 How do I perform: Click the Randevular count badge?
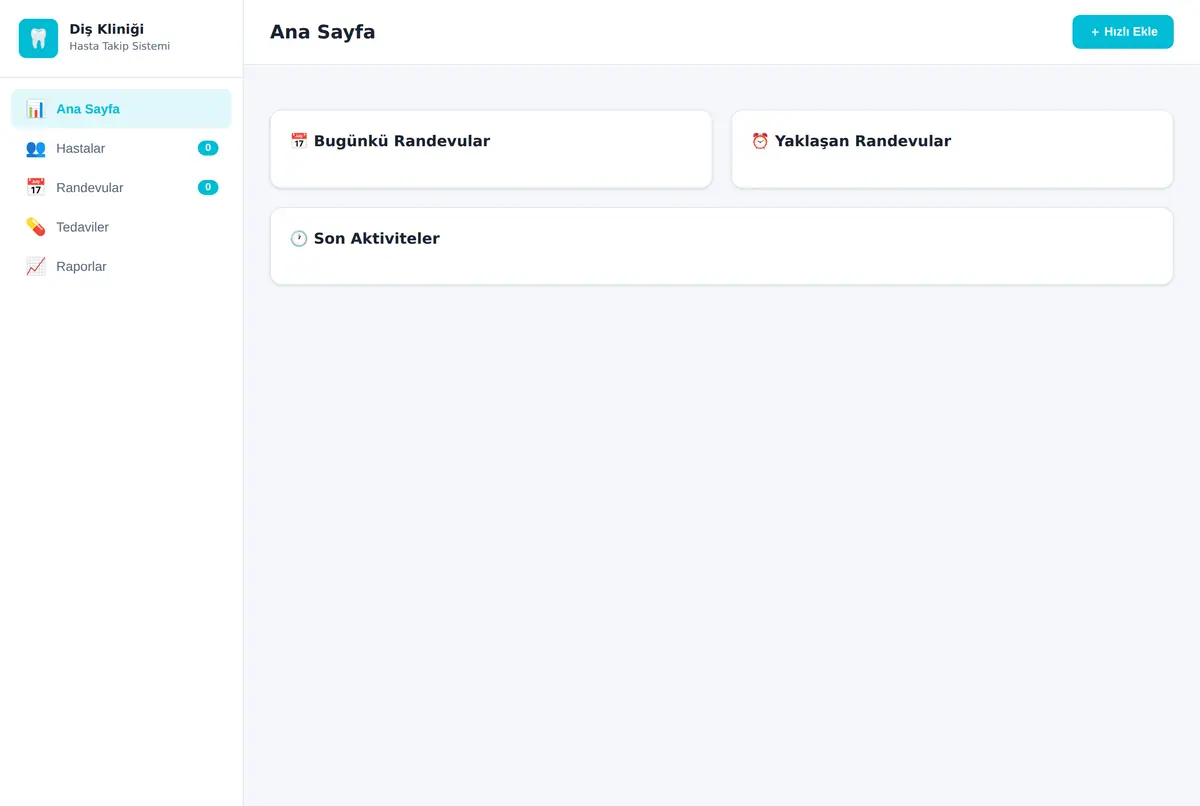(x=208, y=187)
